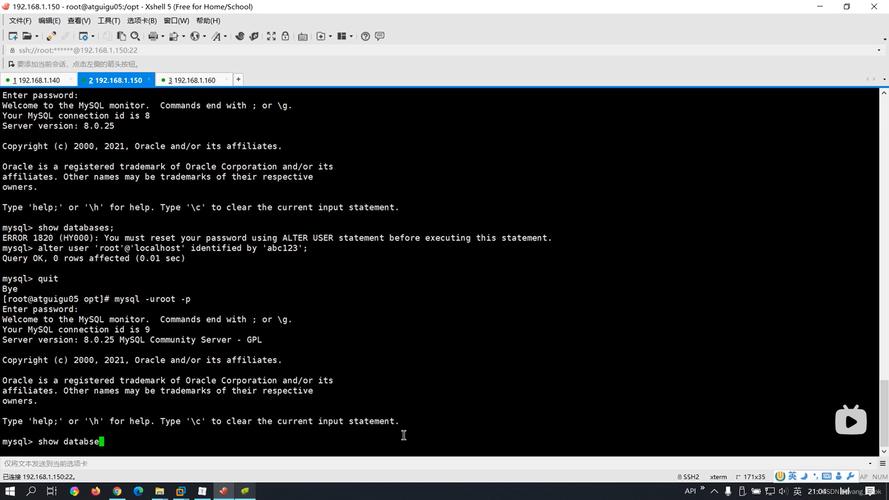Open the 选项卡(B) menu
Screen dimensions: 889x500
coord(142,21)
